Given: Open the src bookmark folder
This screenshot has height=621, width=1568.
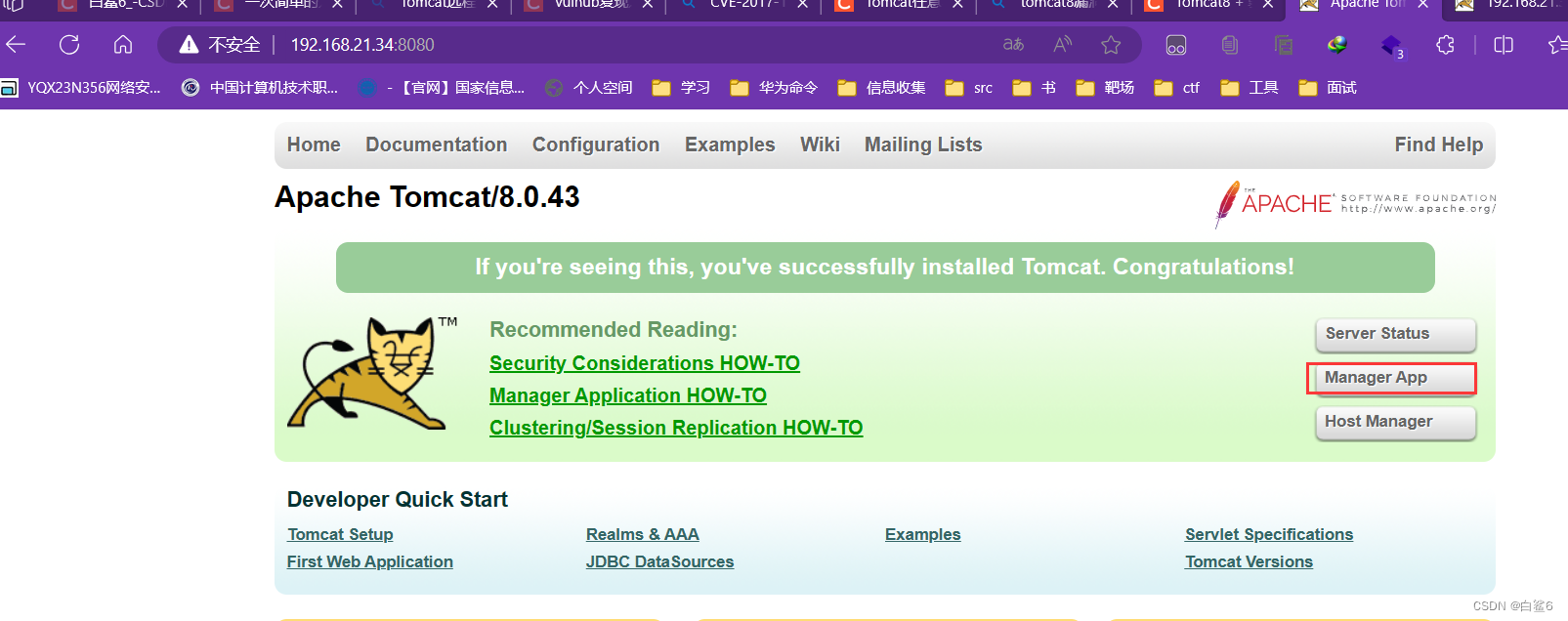Looking at the screenshot, I should pyautogui.click(x=969, y=88).
